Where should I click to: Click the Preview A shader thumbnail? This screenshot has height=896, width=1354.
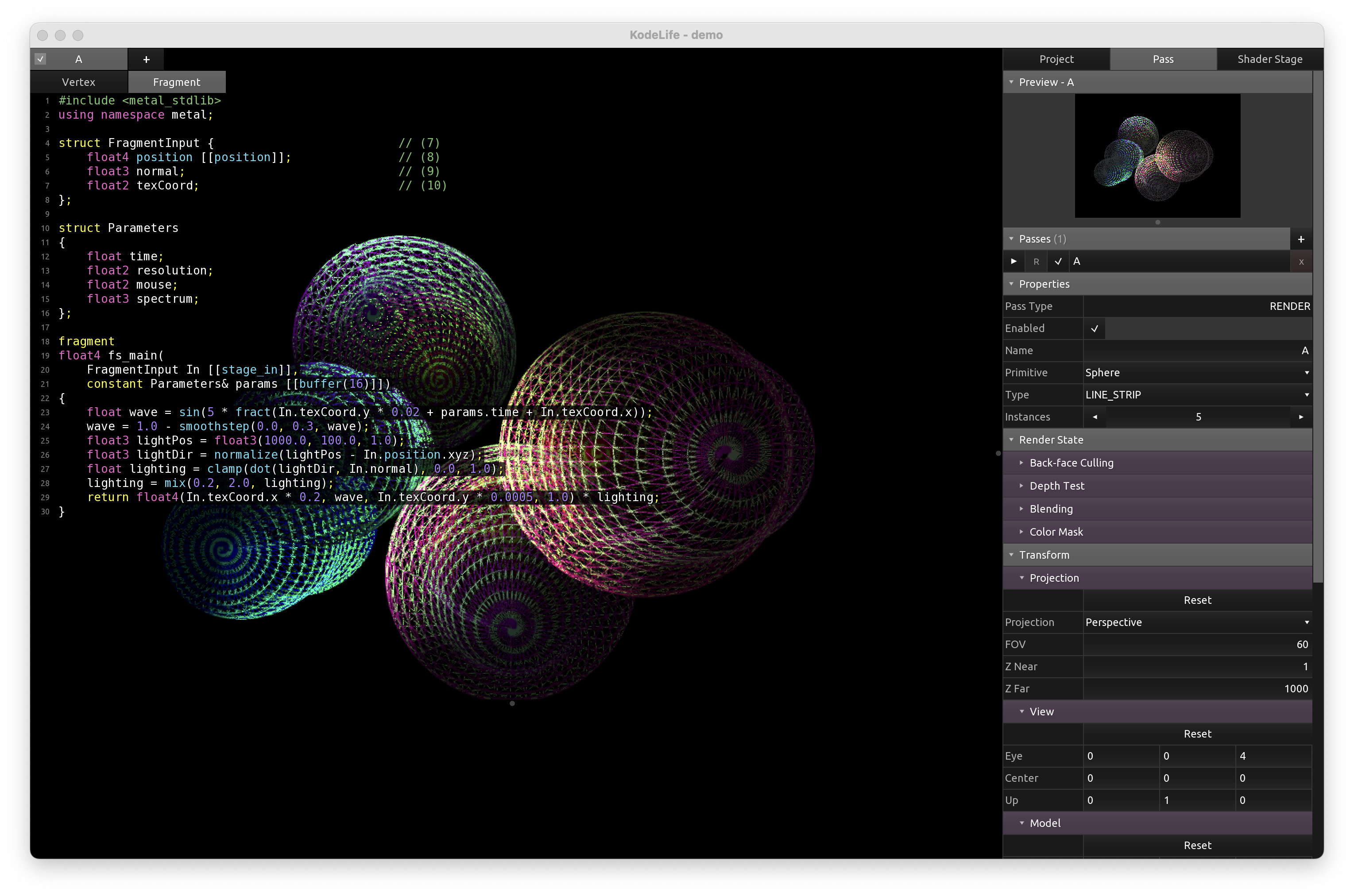[x=1157, y=155]
